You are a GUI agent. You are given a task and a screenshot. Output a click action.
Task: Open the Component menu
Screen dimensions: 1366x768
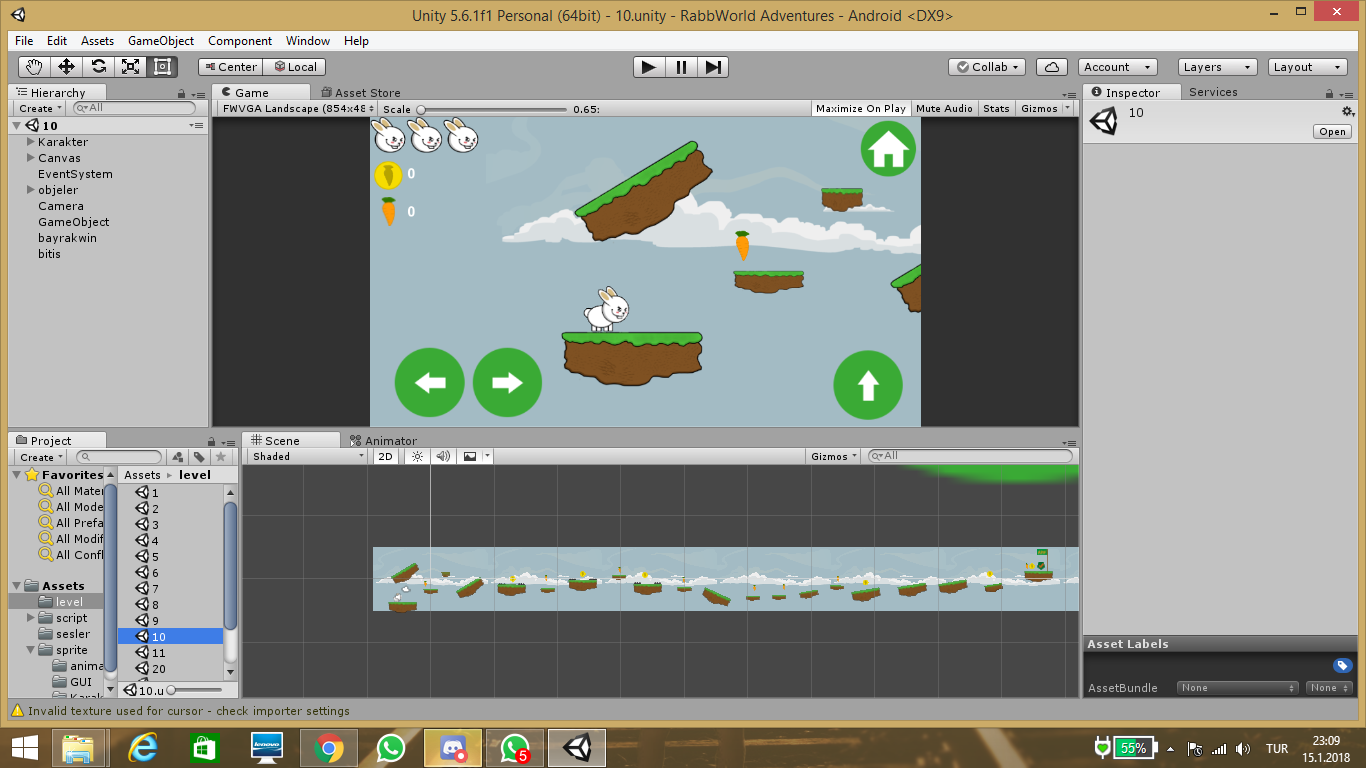(240, 41)
